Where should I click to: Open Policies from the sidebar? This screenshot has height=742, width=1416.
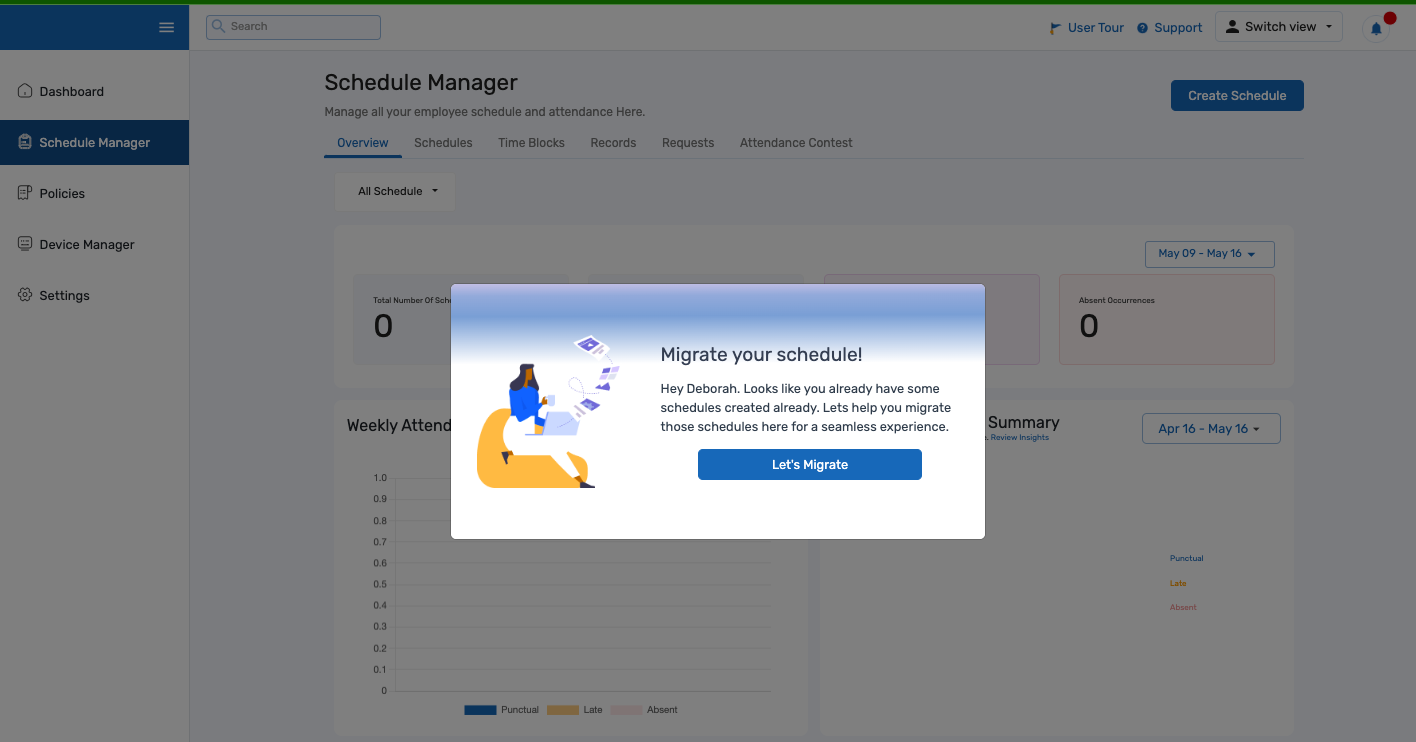coord(63,193)
